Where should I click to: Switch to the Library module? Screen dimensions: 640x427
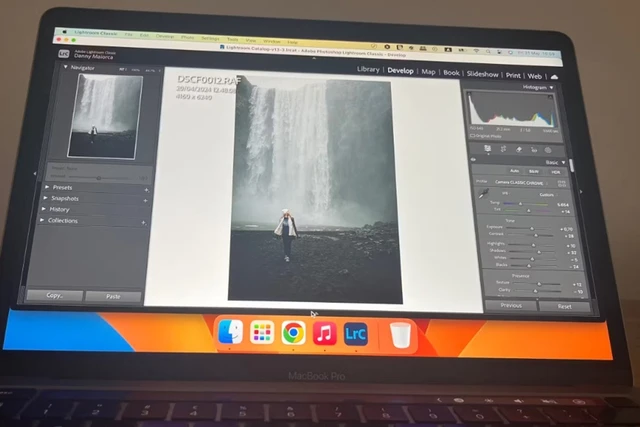click(x=368, y=71)
